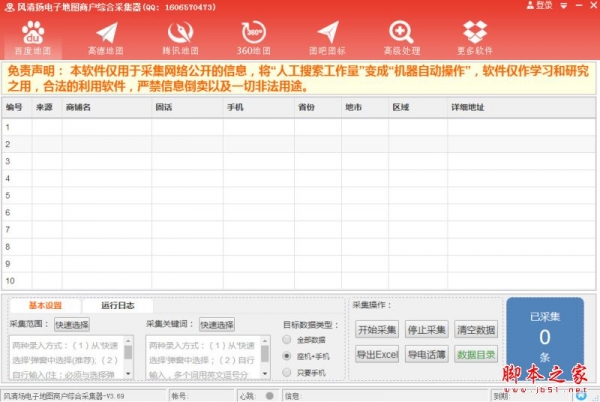Select the Tencent Map (腾讯地图) icon
This screenshot has width=600, height=402.
(x=180, y=38)
